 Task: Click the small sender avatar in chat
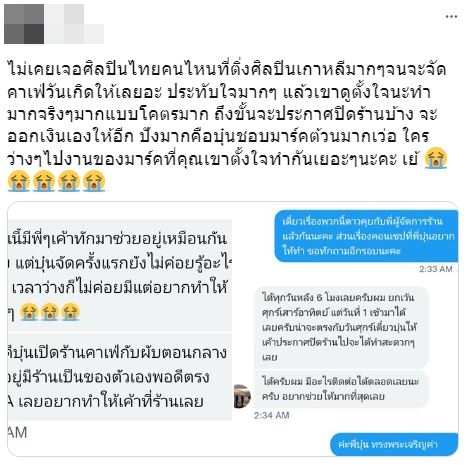pyautogui.click(x=242, y=396)
